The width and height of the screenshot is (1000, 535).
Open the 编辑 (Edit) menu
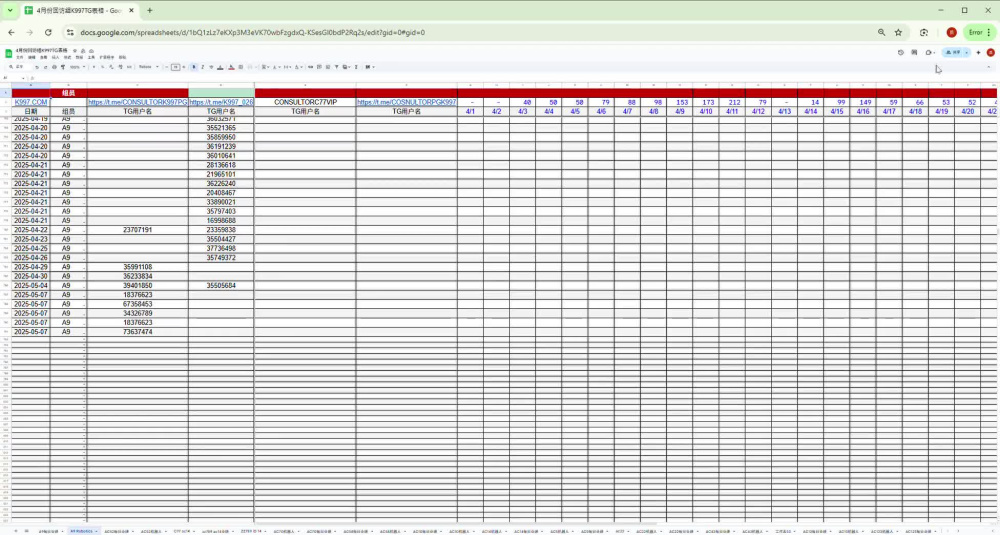click(x=32, y=57)
